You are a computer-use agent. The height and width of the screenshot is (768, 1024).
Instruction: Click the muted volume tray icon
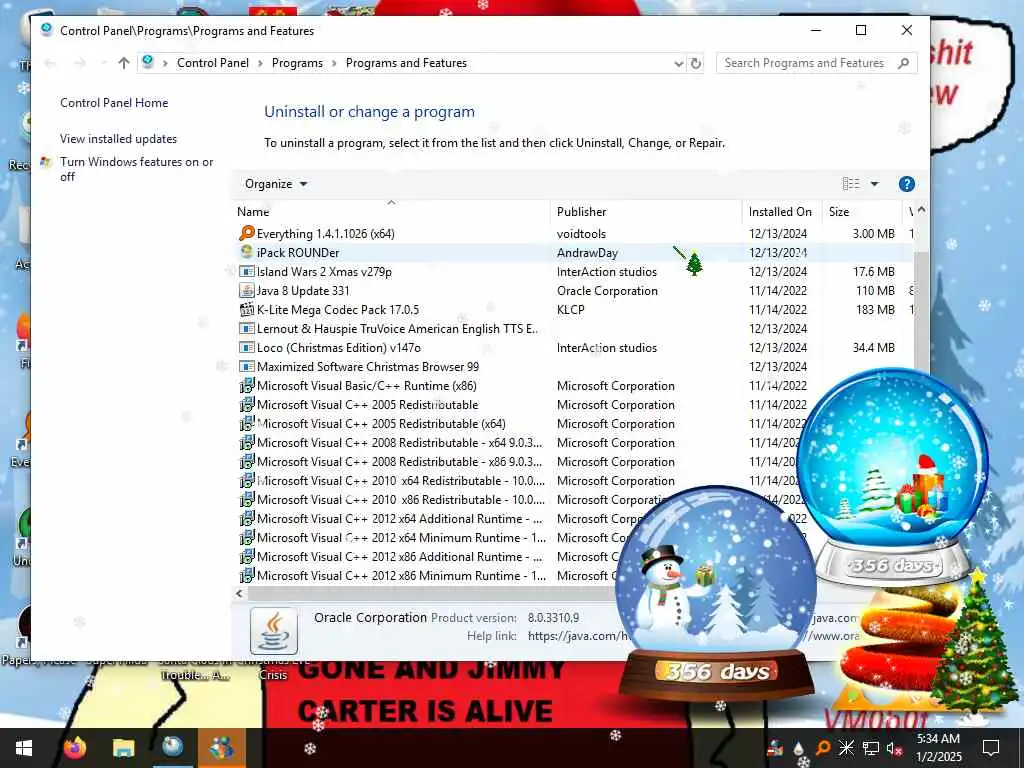pyautogui.click(x=894, y=748)
